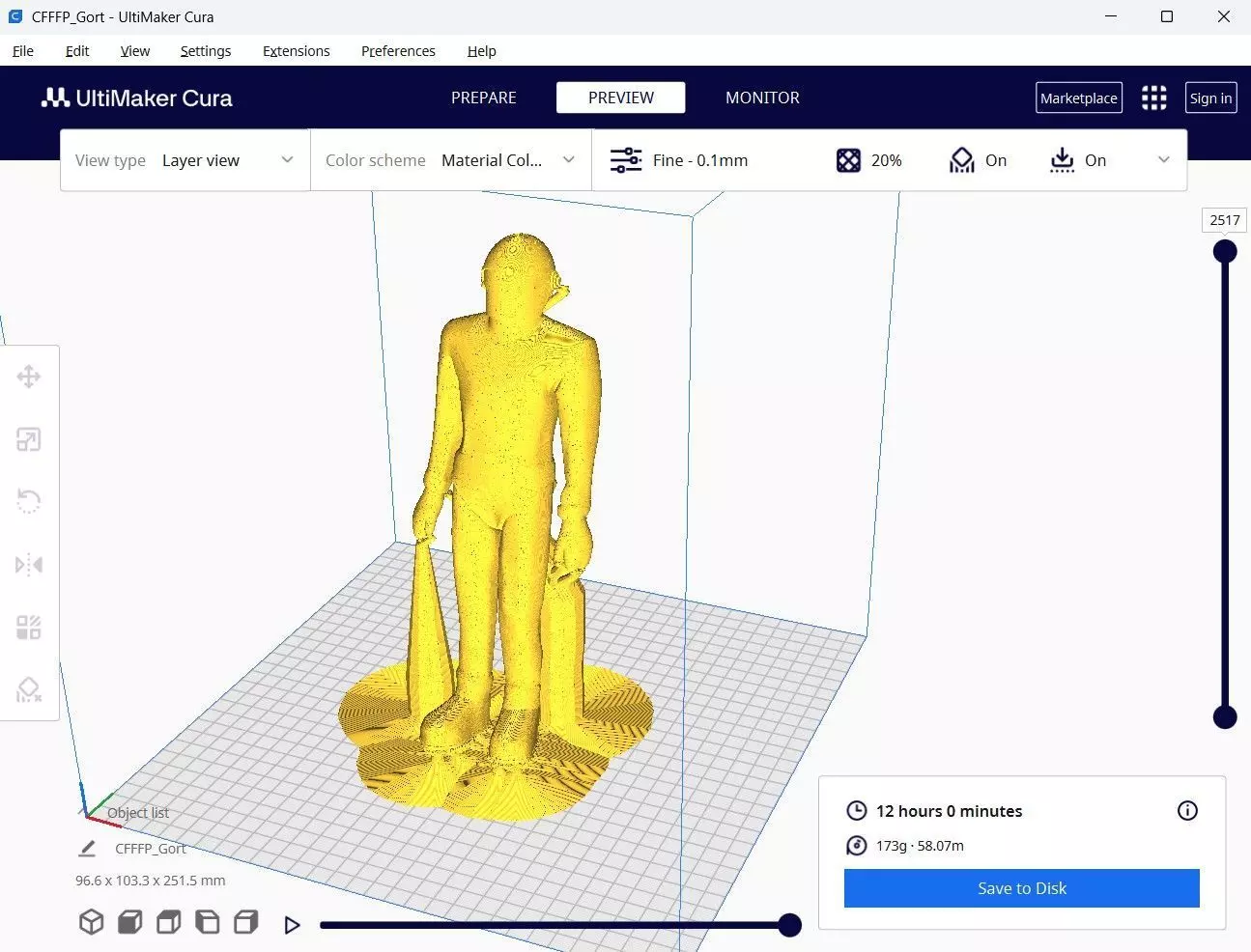The image size is (1251, 952).
Task: Open the Color scheme dropdown
Action: coord(450,160)
